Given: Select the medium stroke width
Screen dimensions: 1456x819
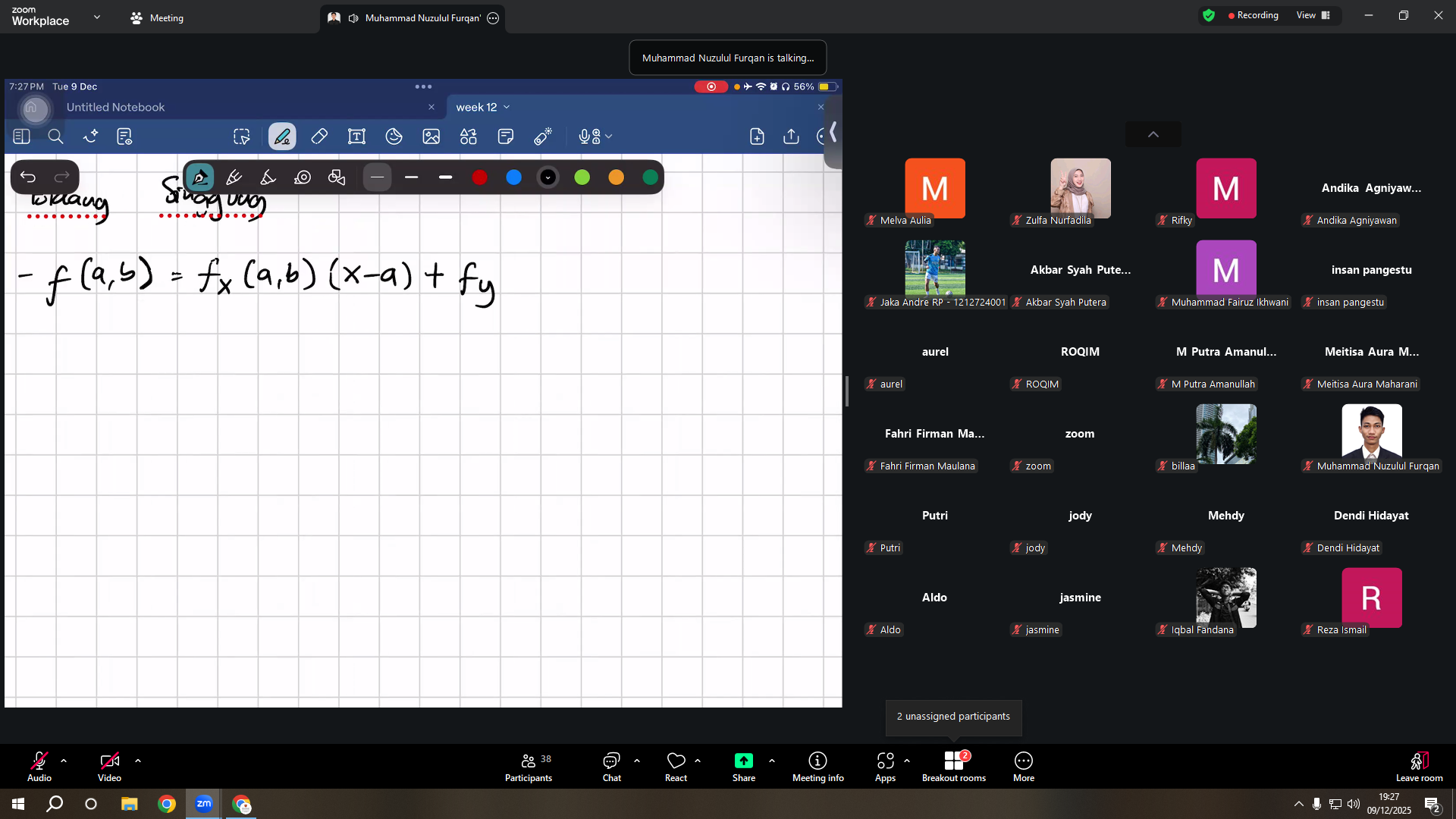Looking at the screenshot, I should click(412, 177).
